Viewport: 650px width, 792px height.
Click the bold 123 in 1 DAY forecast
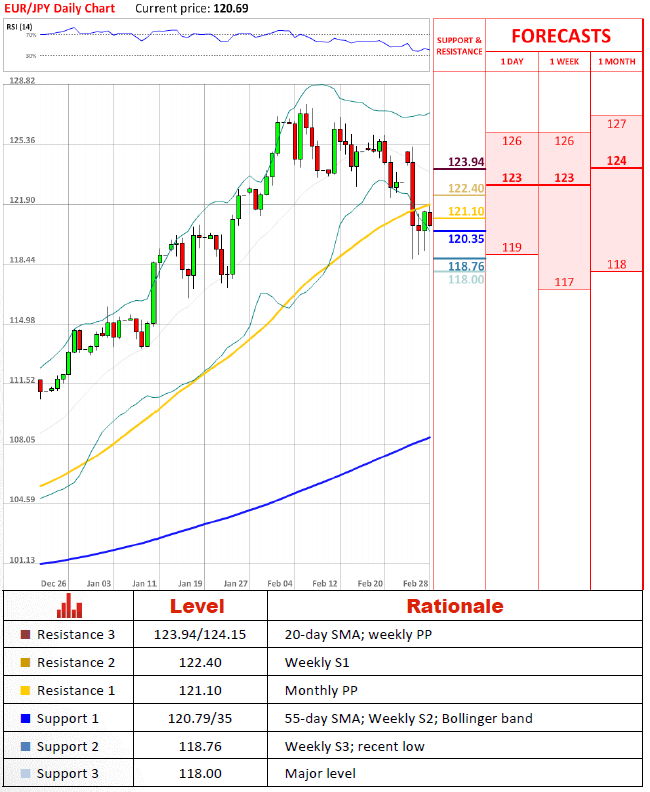pos(512,178)
